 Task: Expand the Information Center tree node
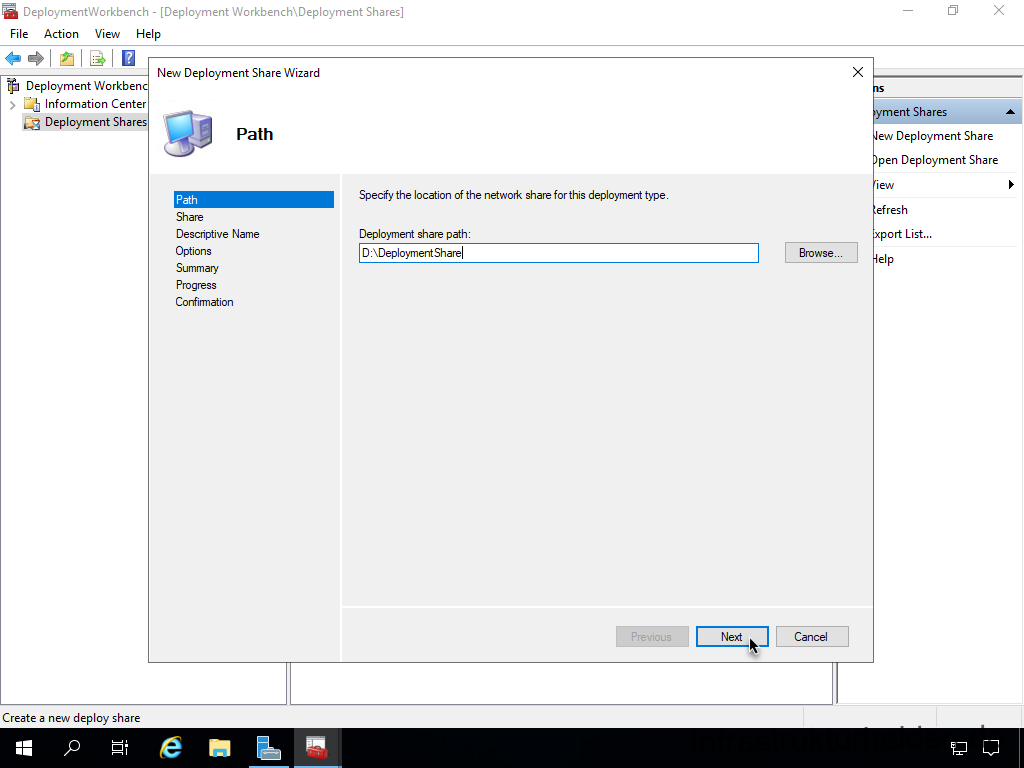(12, 104)
